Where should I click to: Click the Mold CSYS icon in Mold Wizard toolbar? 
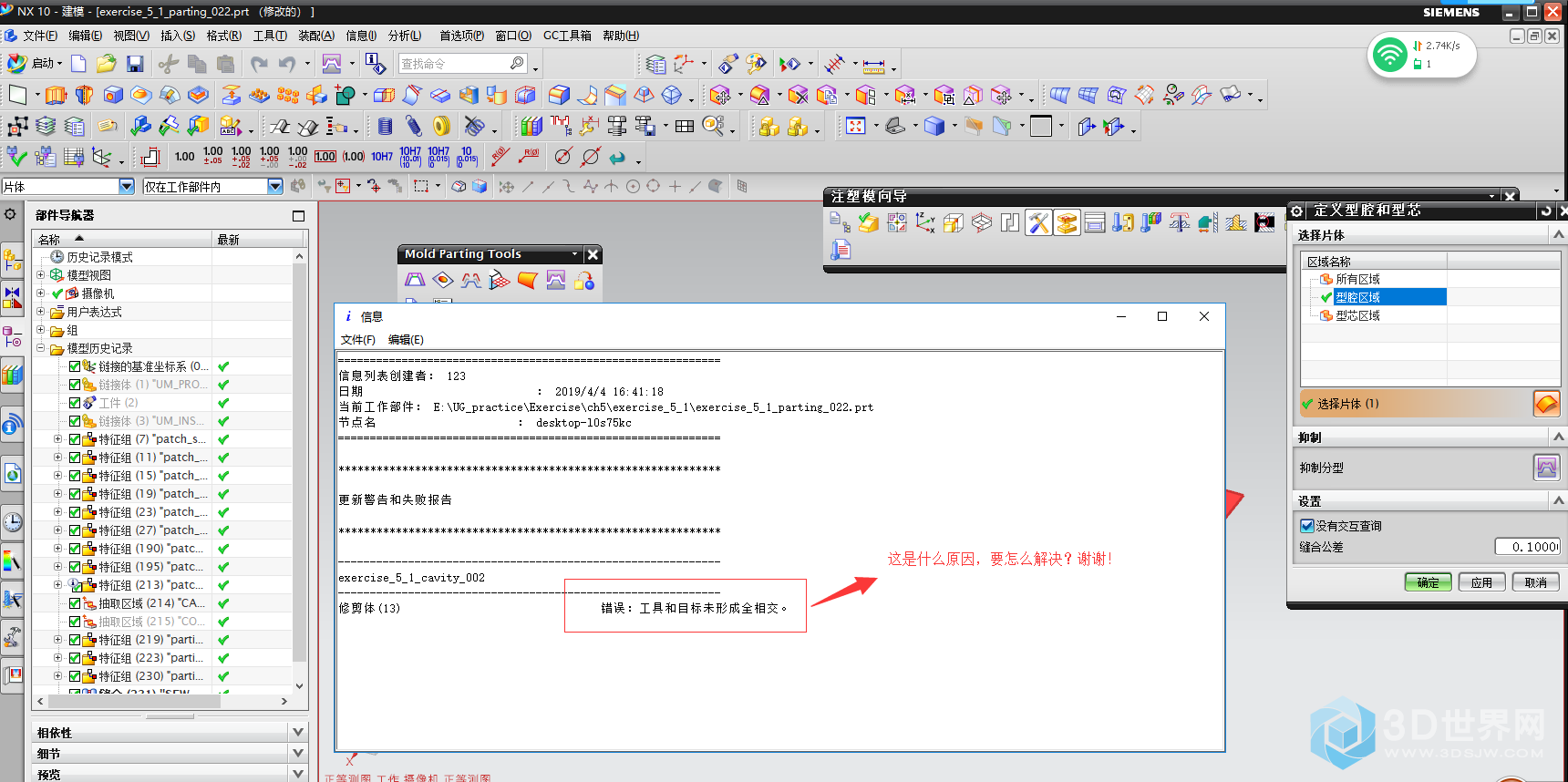(925, 222)
